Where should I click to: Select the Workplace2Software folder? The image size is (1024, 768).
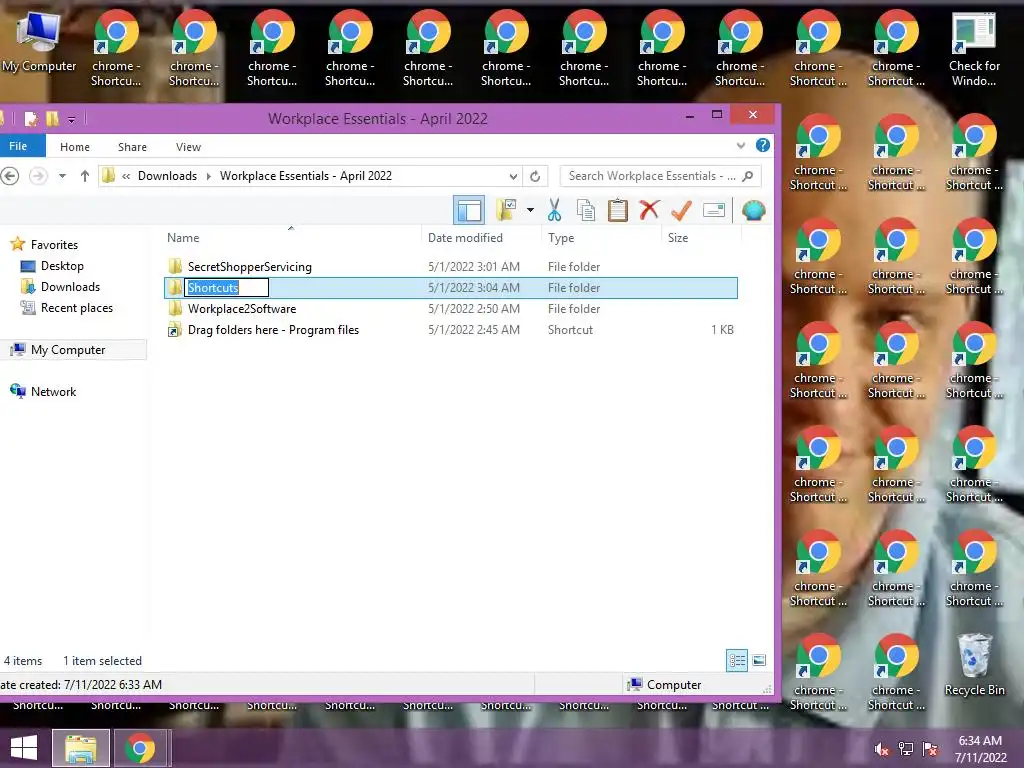coord(242,309)
